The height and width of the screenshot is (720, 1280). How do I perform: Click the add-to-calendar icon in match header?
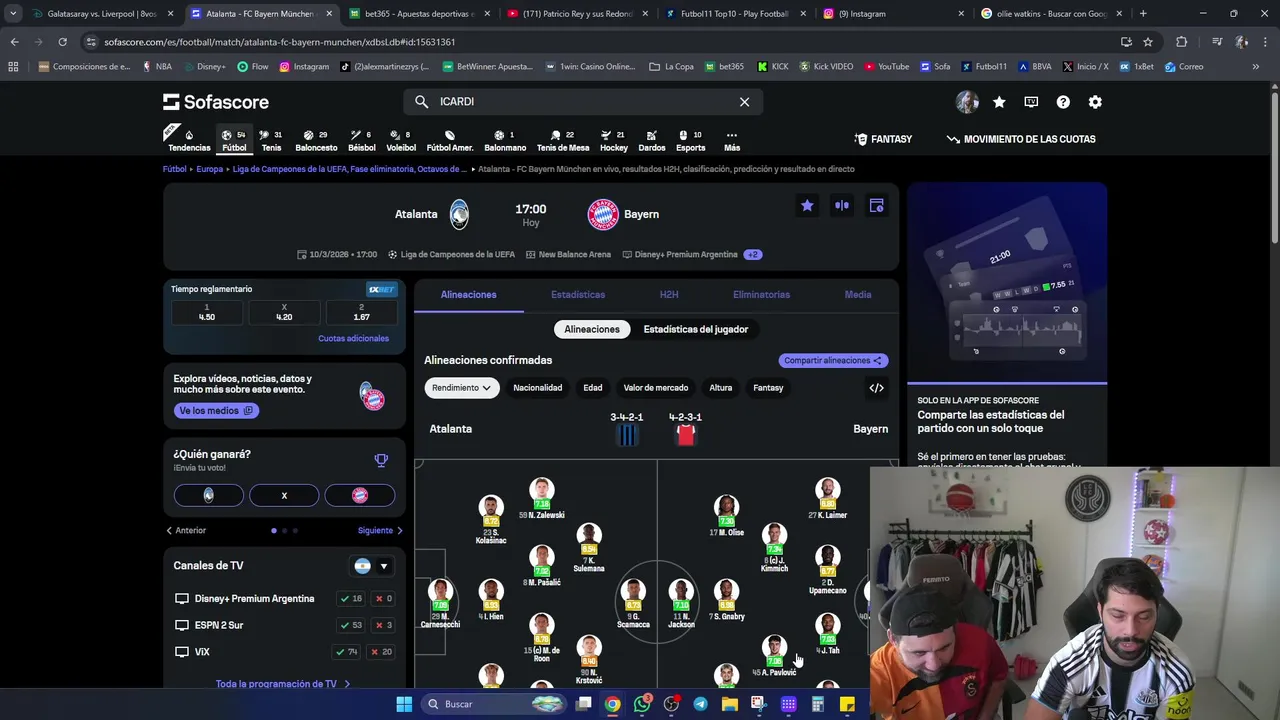coord(876,206)
